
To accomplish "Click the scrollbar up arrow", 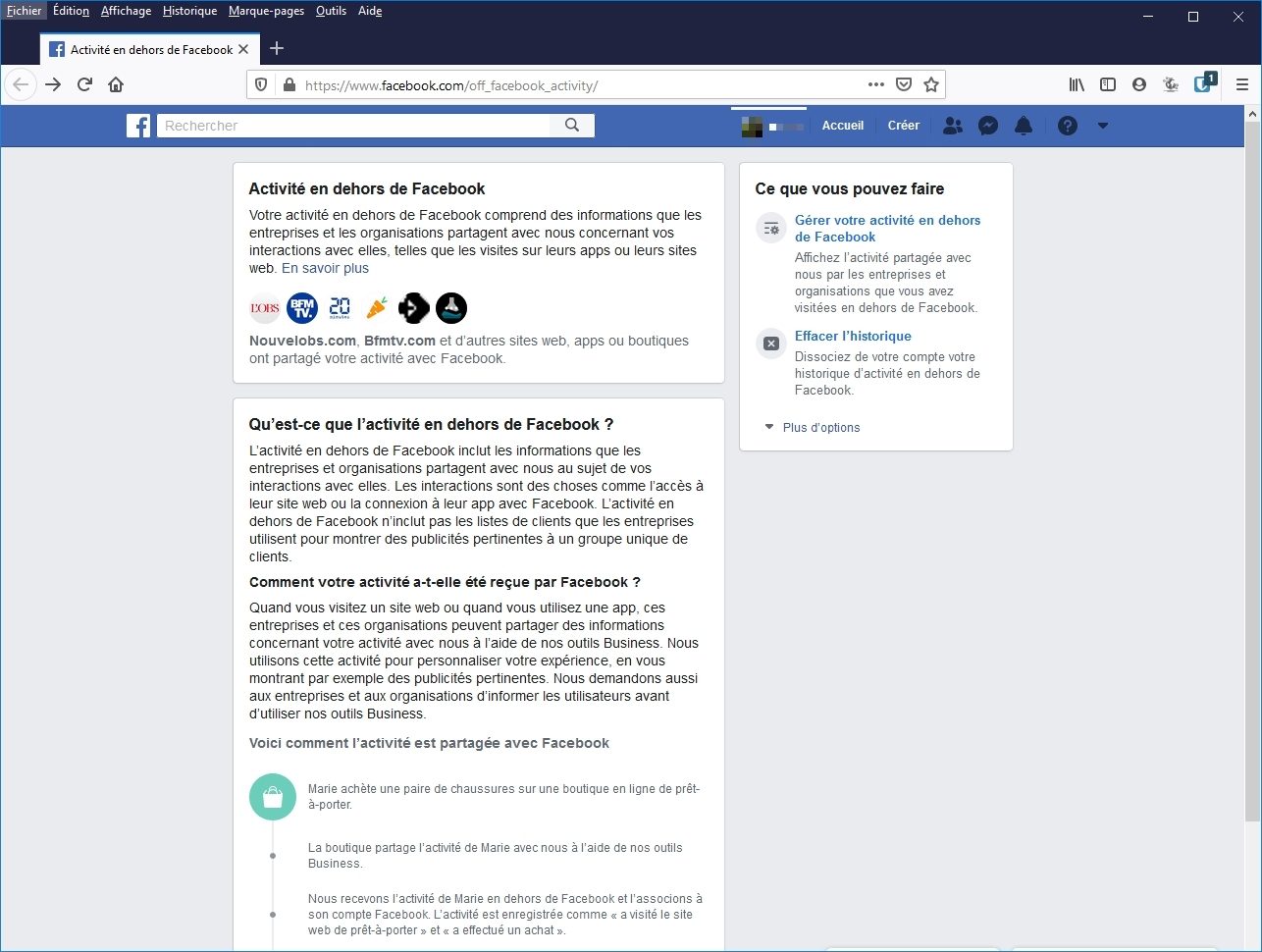I will pyautogui.click(x=1252, y=114).
